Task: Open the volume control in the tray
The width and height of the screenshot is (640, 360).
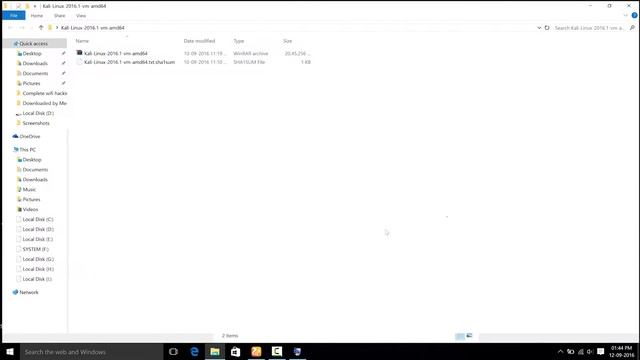Action: coord(590,351)
